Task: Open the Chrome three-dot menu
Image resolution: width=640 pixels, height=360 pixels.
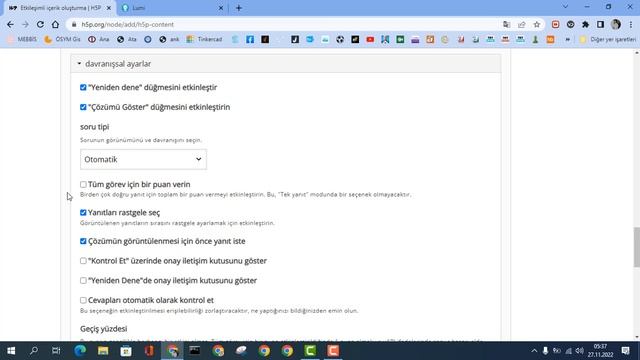Action: tap(631, 24)
